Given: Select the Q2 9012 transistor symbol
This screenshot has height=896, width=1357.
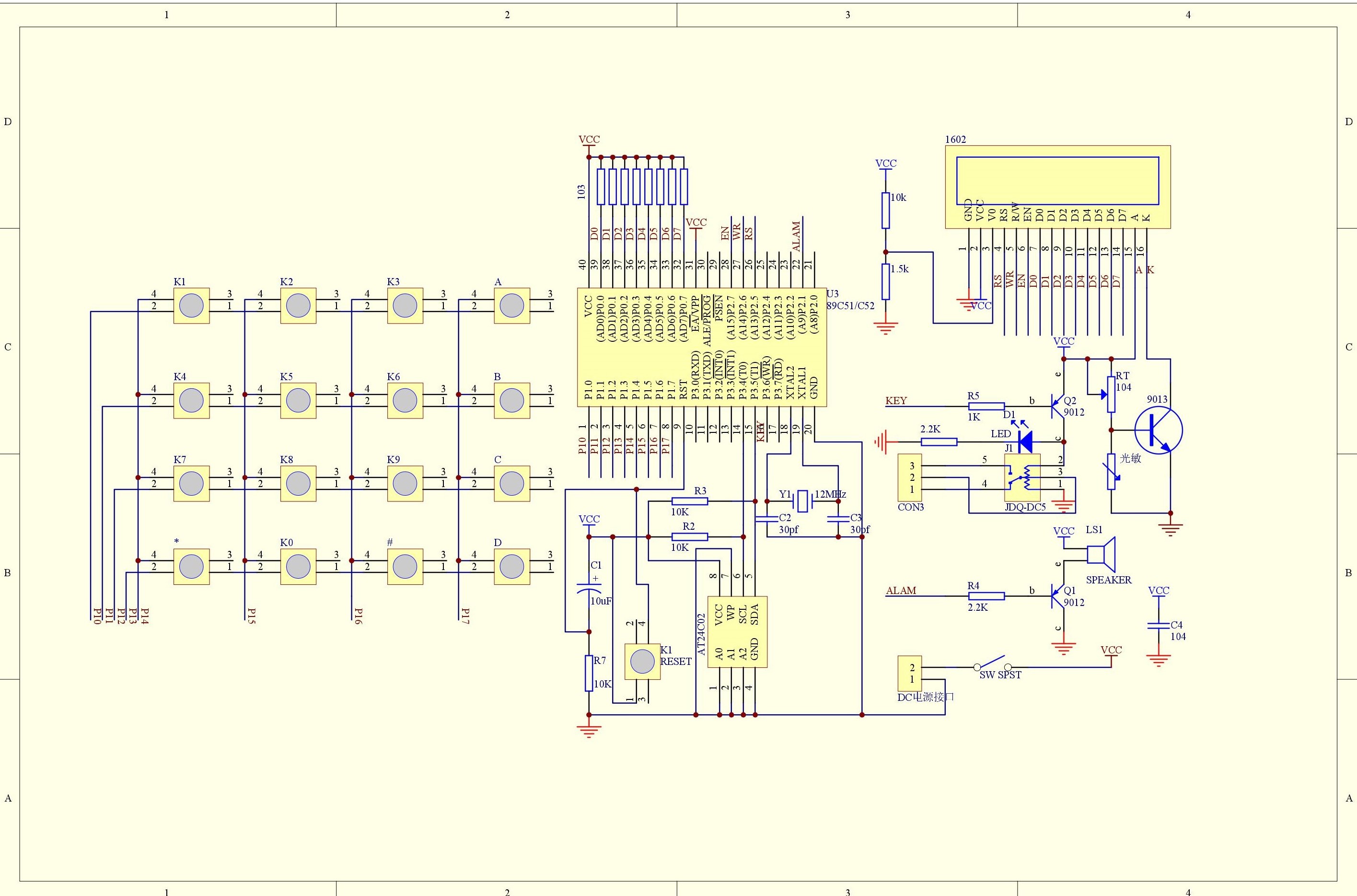Looking at the screenshot, I should pyautogui.click(x=1057, y=406).
